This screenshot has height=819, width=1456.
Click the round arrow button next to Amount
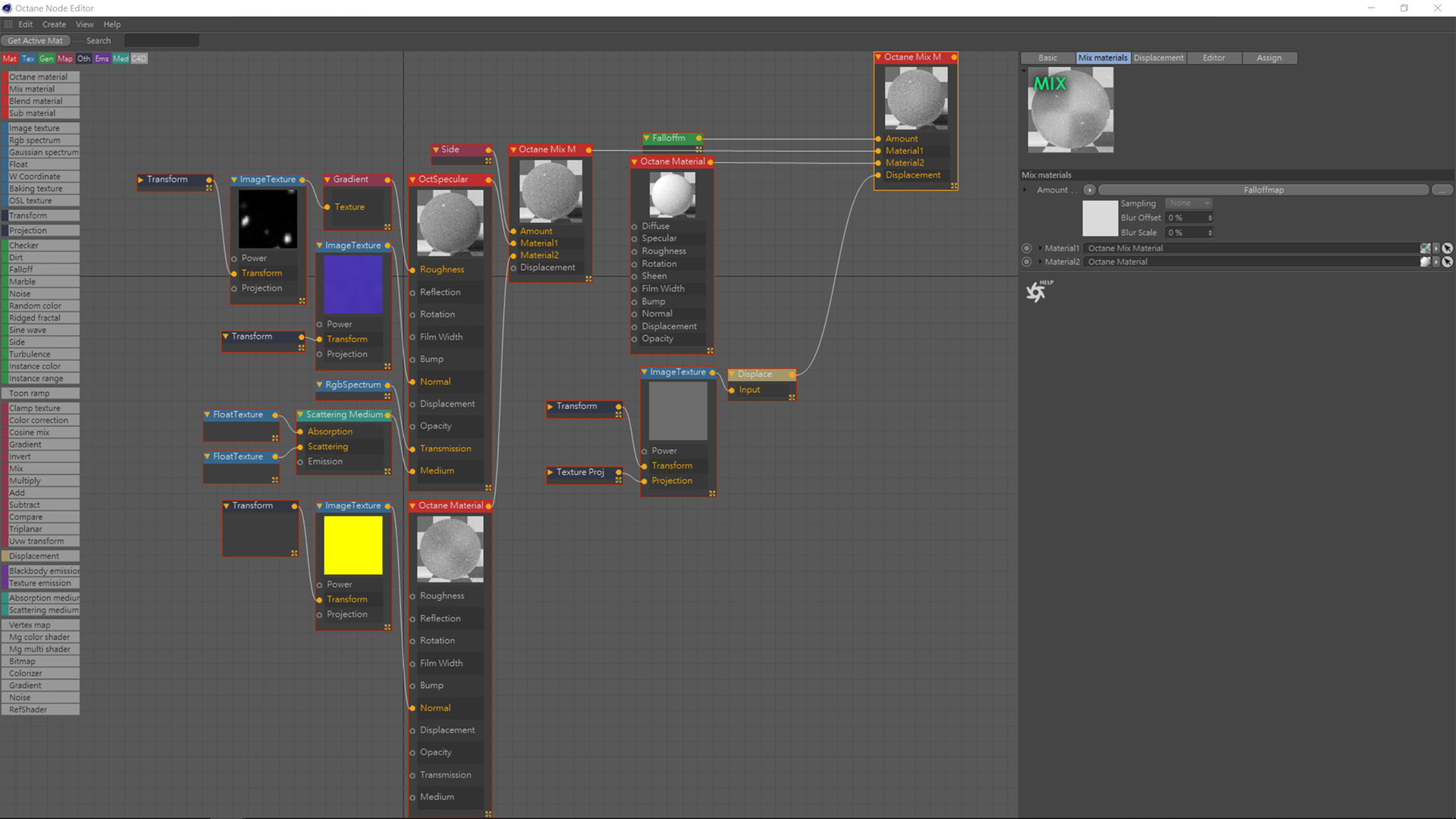click(1090, 190)
